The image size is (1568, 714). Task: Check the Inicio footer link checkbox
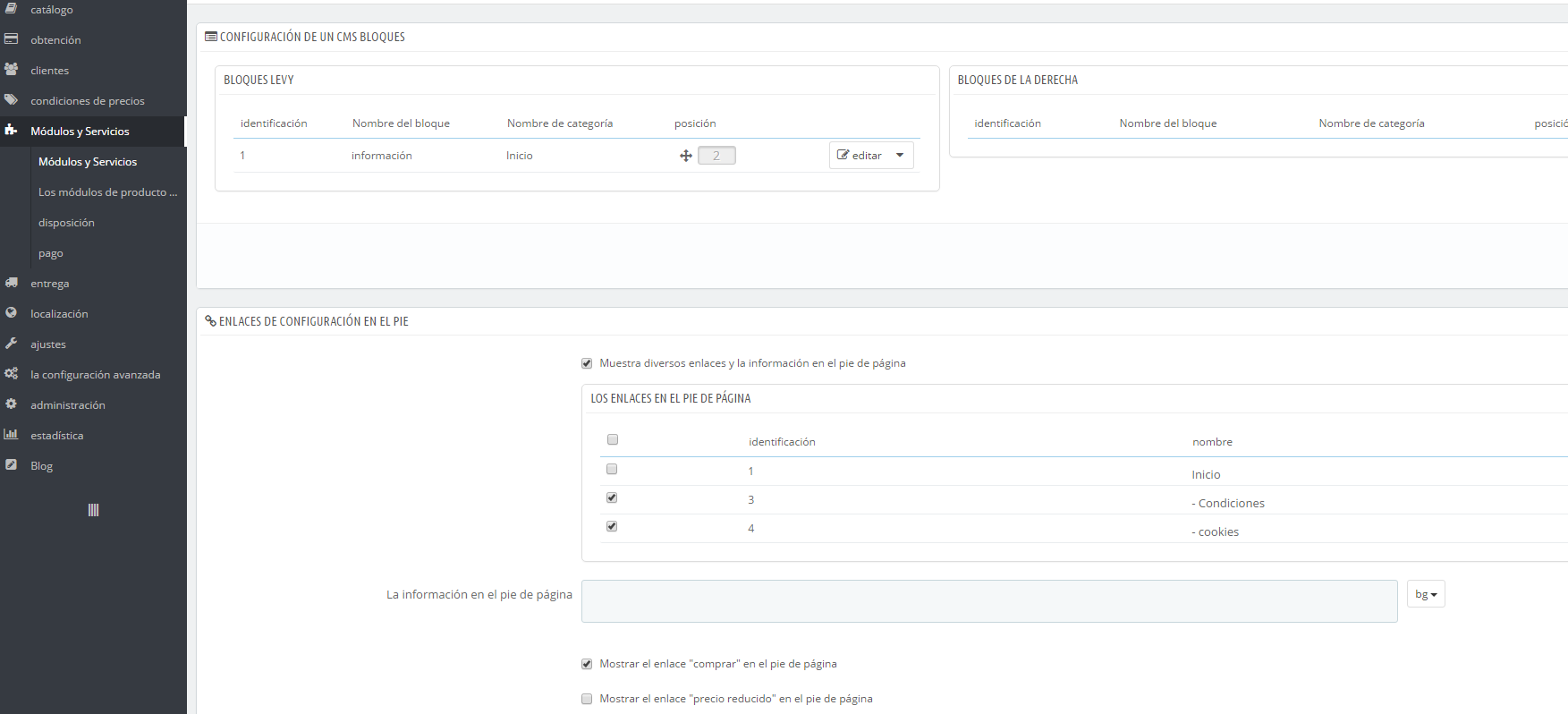tap(612, 469)
